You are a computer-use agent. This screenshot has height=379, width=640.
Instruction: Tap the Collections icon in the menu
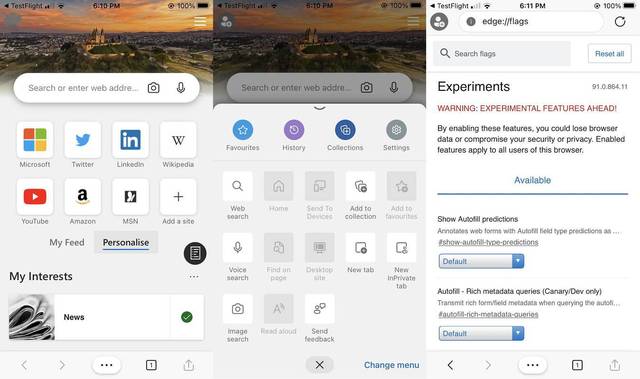(345, 130)
